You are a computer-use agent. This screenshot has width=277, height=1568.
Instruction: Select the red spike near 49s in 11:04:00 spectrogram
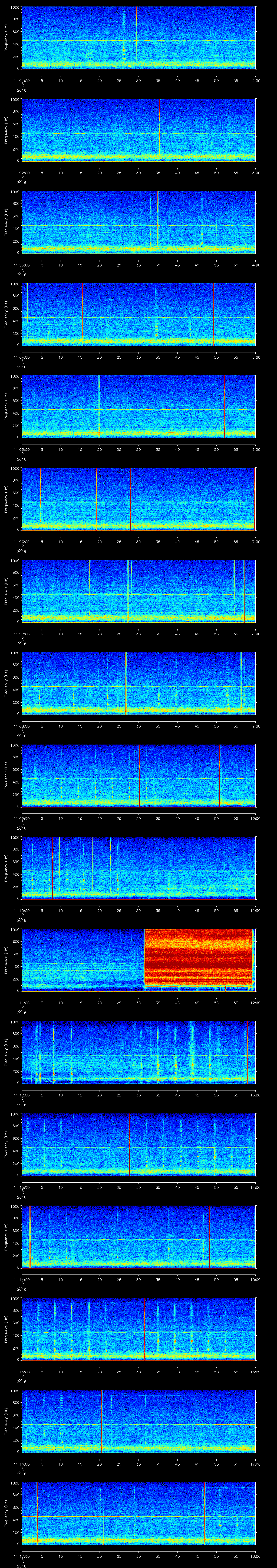(x=214, y=314)
